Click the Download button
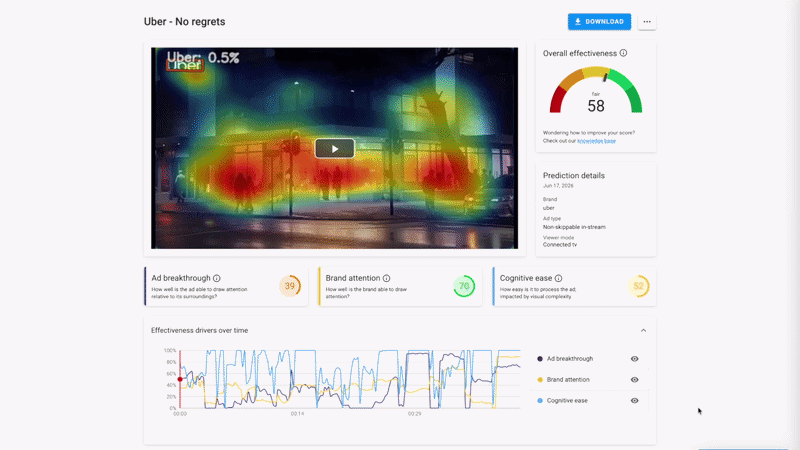Viewport: 800px width, 450px height. 599,21
